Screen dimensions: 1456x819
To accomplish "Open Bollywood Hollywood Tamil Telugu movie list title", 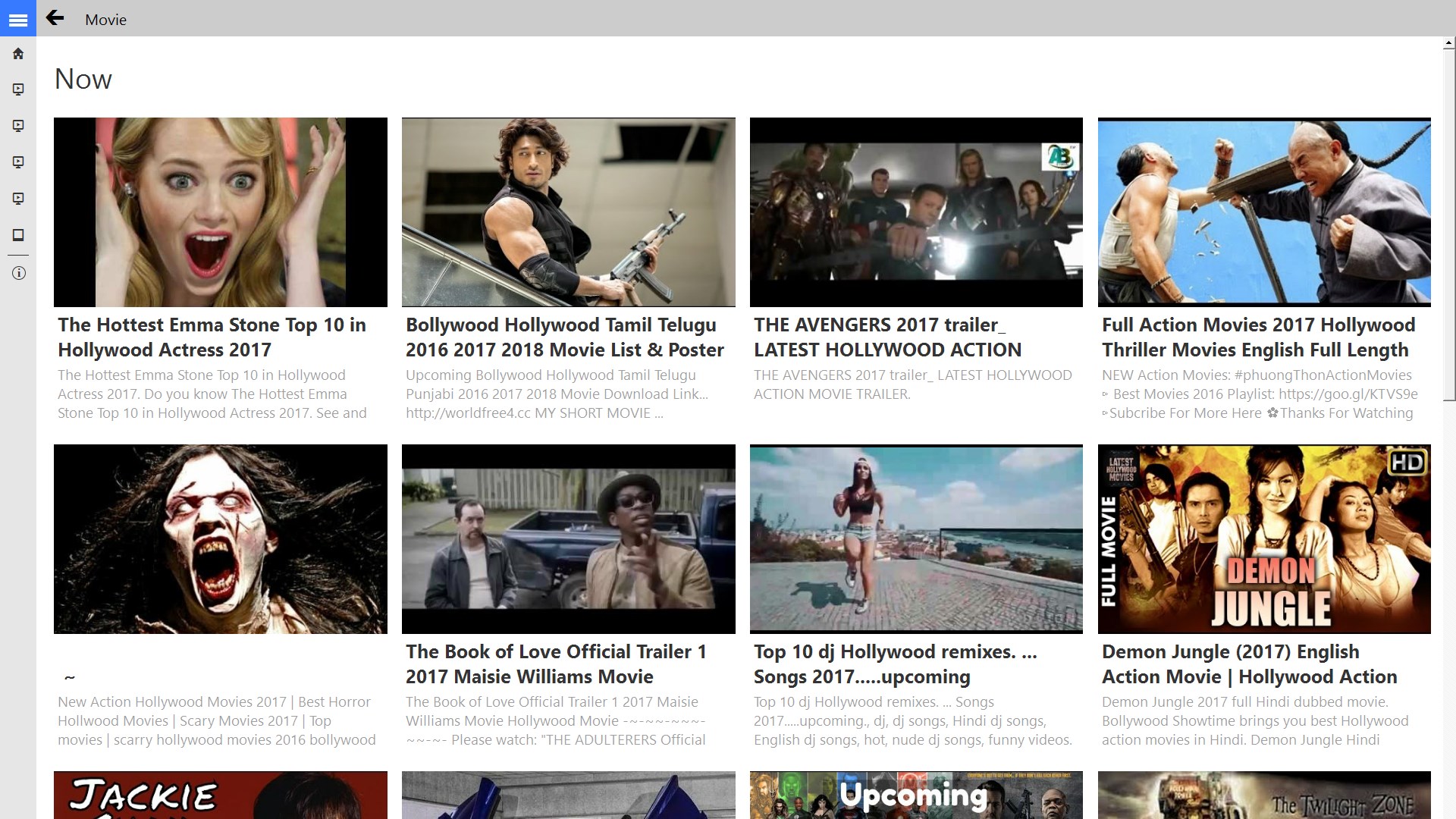I will [564, 337].
